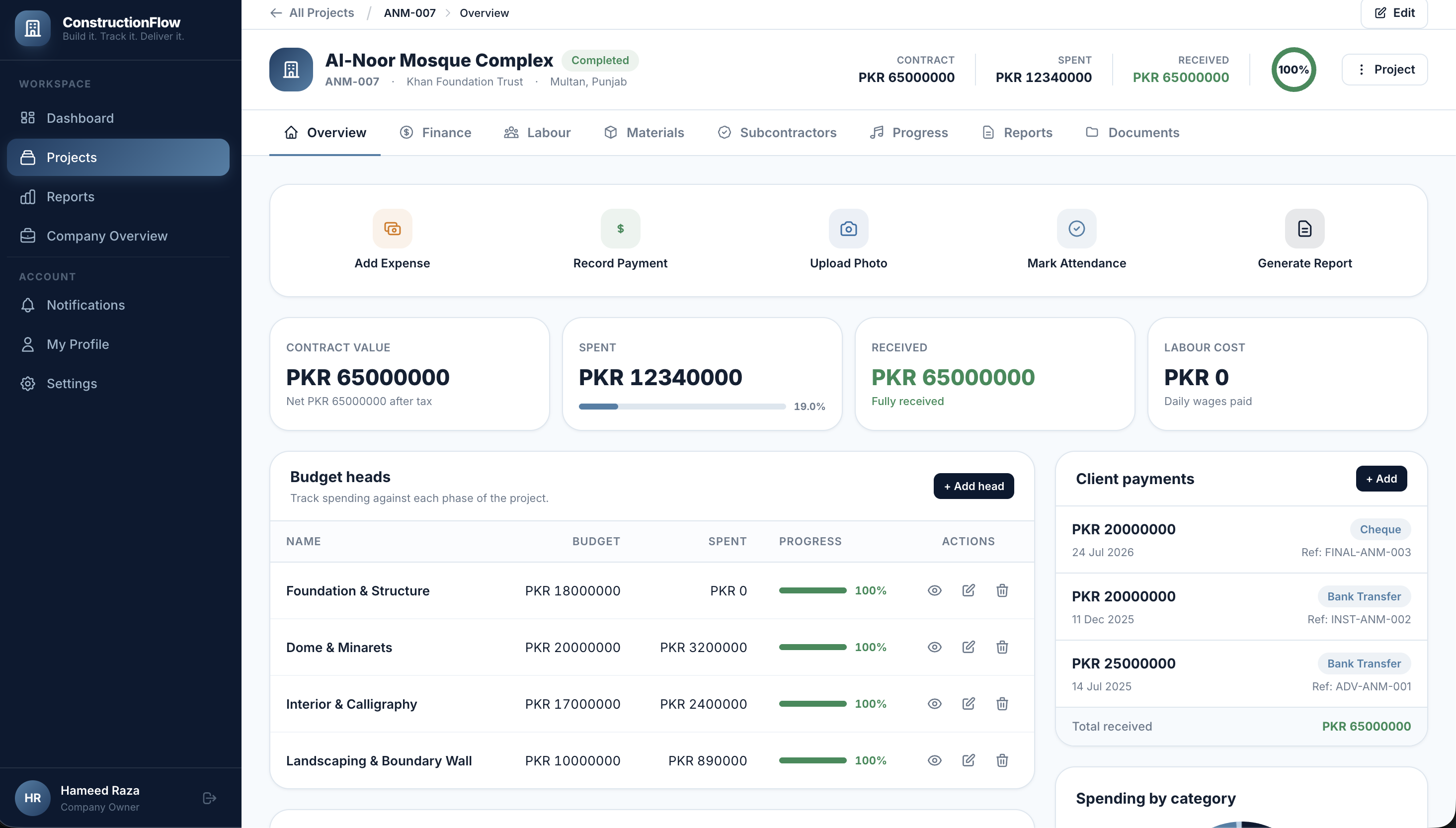The width and height of the screenshot is (1456, 828).
Task: View Landscaping & Boundary Wall via eye icon
Action: tap(934, 760)
